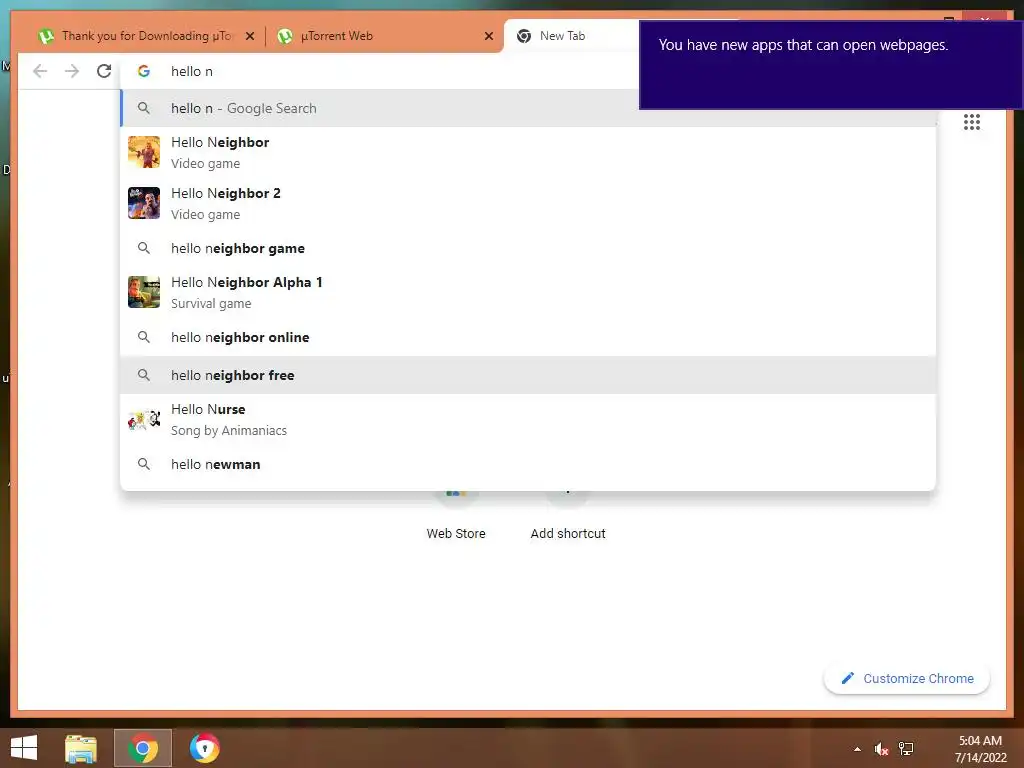Click the Add shortcut tile
The height and width of the screenshot is (768, 1024).
point(568,516)
